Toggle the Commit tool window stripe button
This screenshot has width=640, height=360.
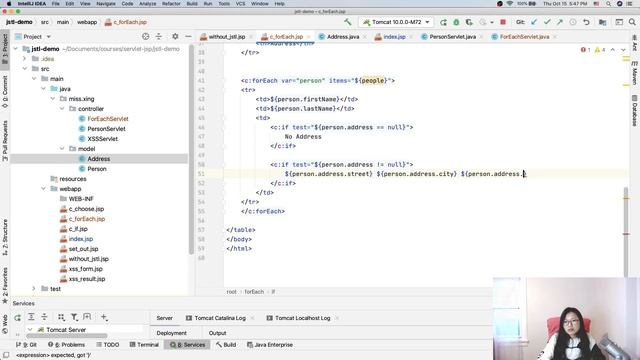click(x=5, y=92)
